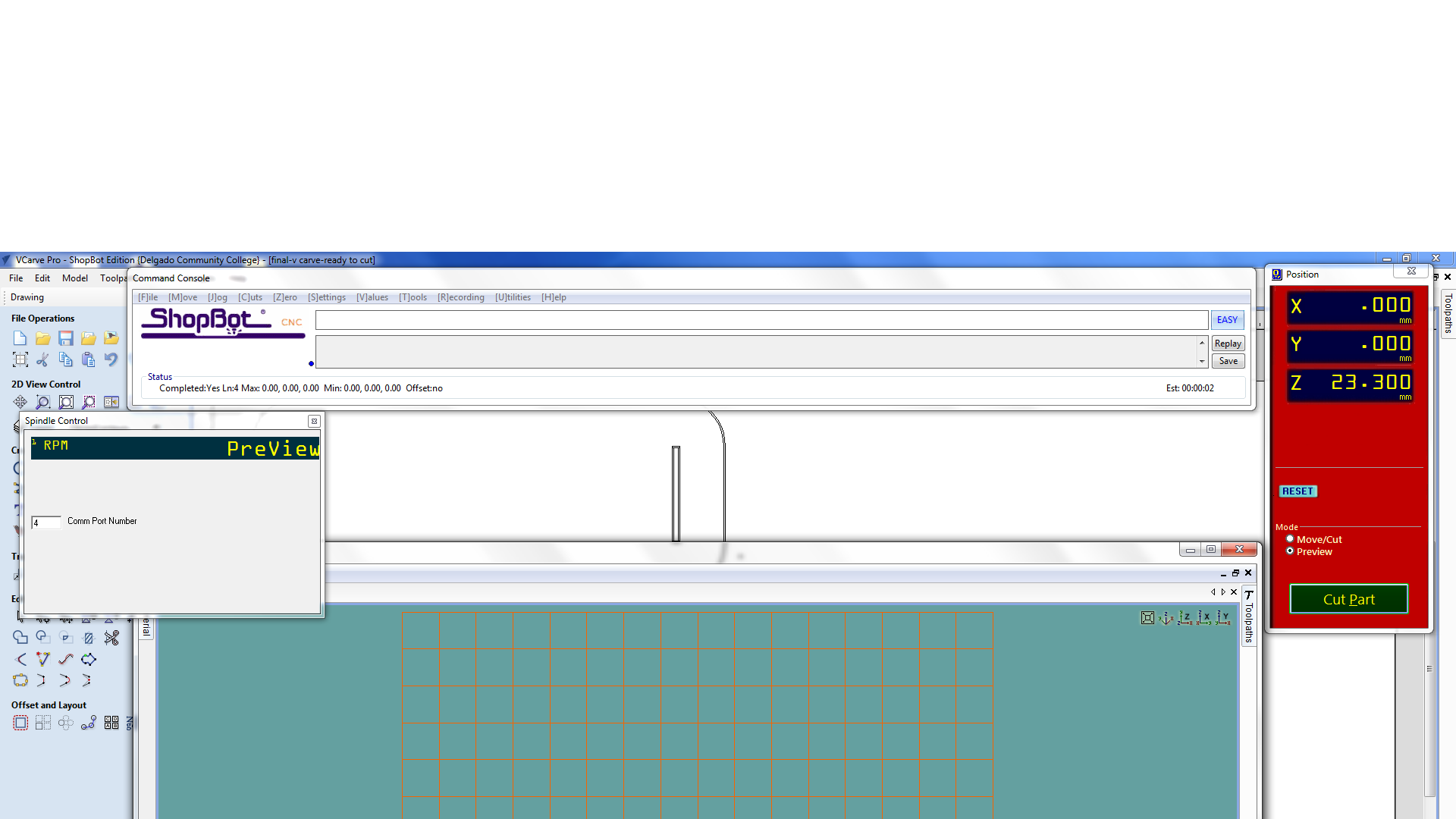
Task: Weld selected vectors icon
Action: (x=20, y=638)
